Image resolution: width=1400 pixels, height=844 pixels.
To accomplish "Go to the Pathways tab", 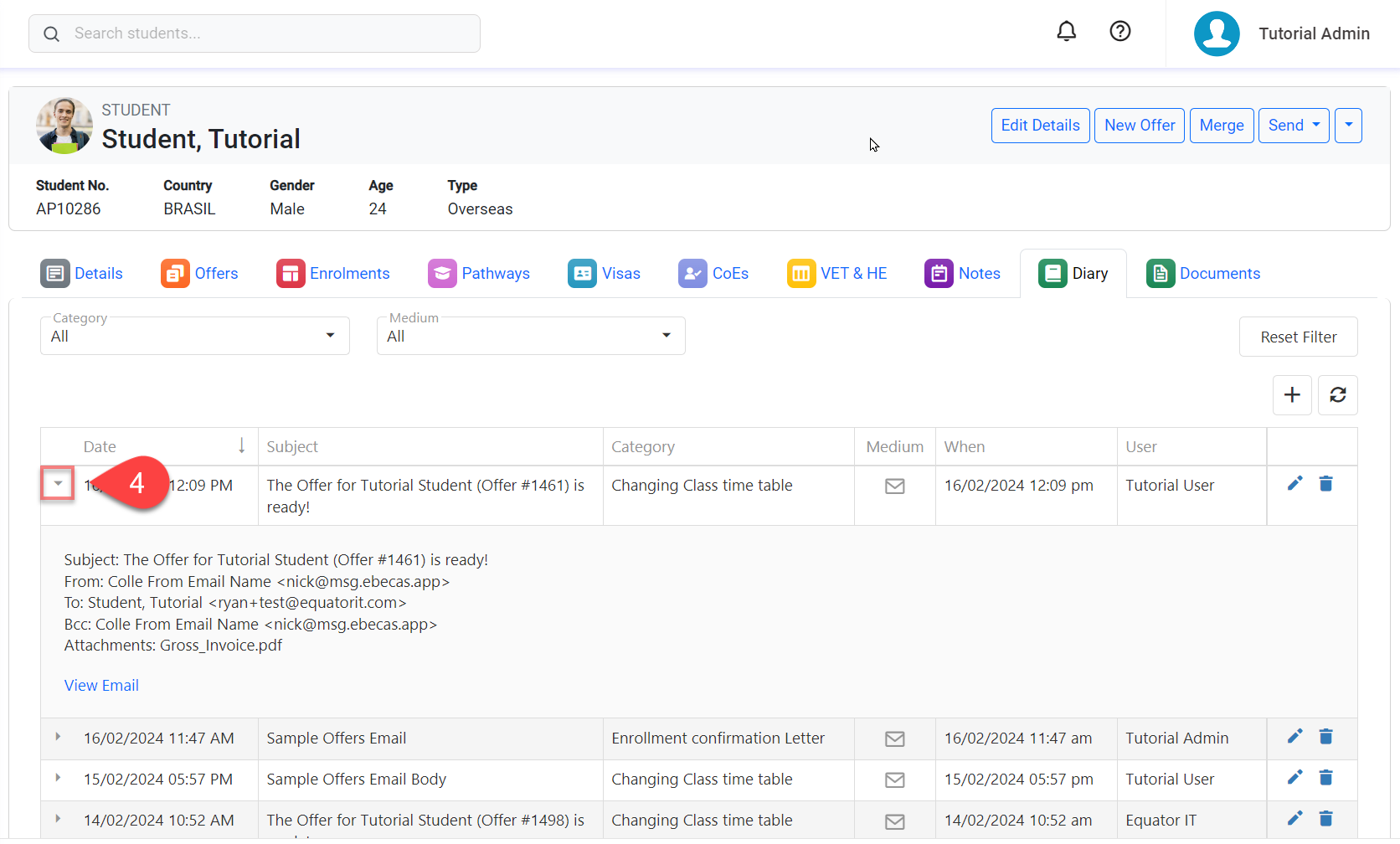I will coord(478,274).
